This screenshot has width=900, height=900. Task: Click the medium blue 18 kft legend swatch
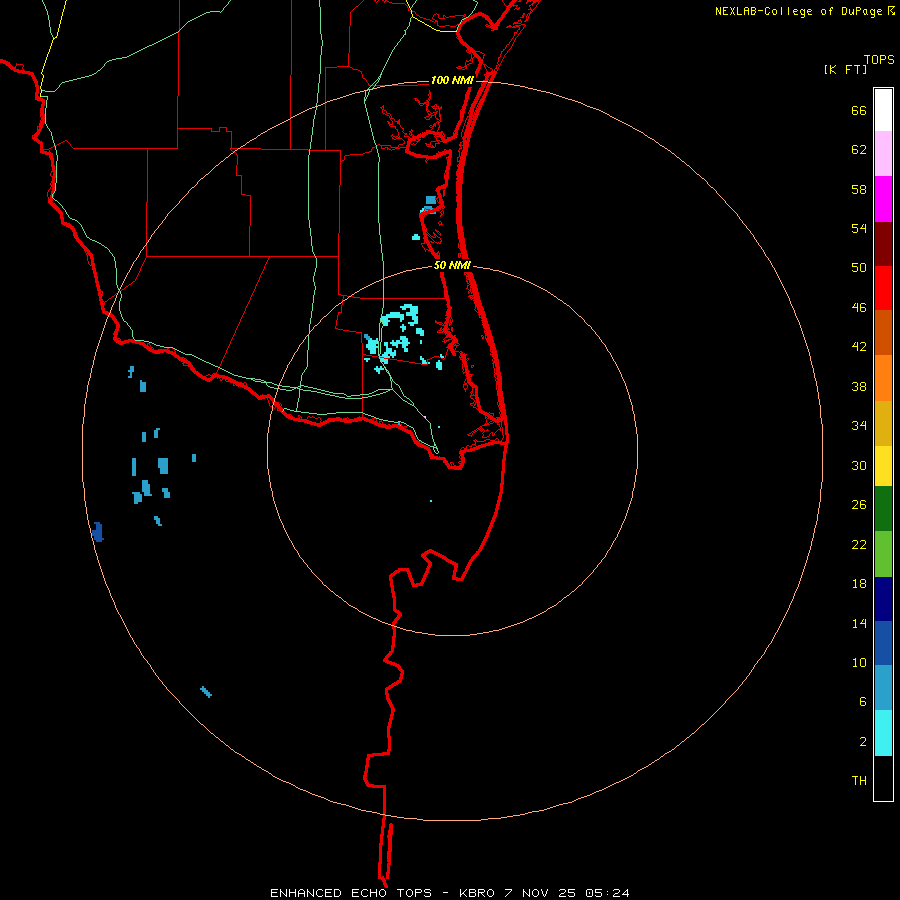click(883, 643)
